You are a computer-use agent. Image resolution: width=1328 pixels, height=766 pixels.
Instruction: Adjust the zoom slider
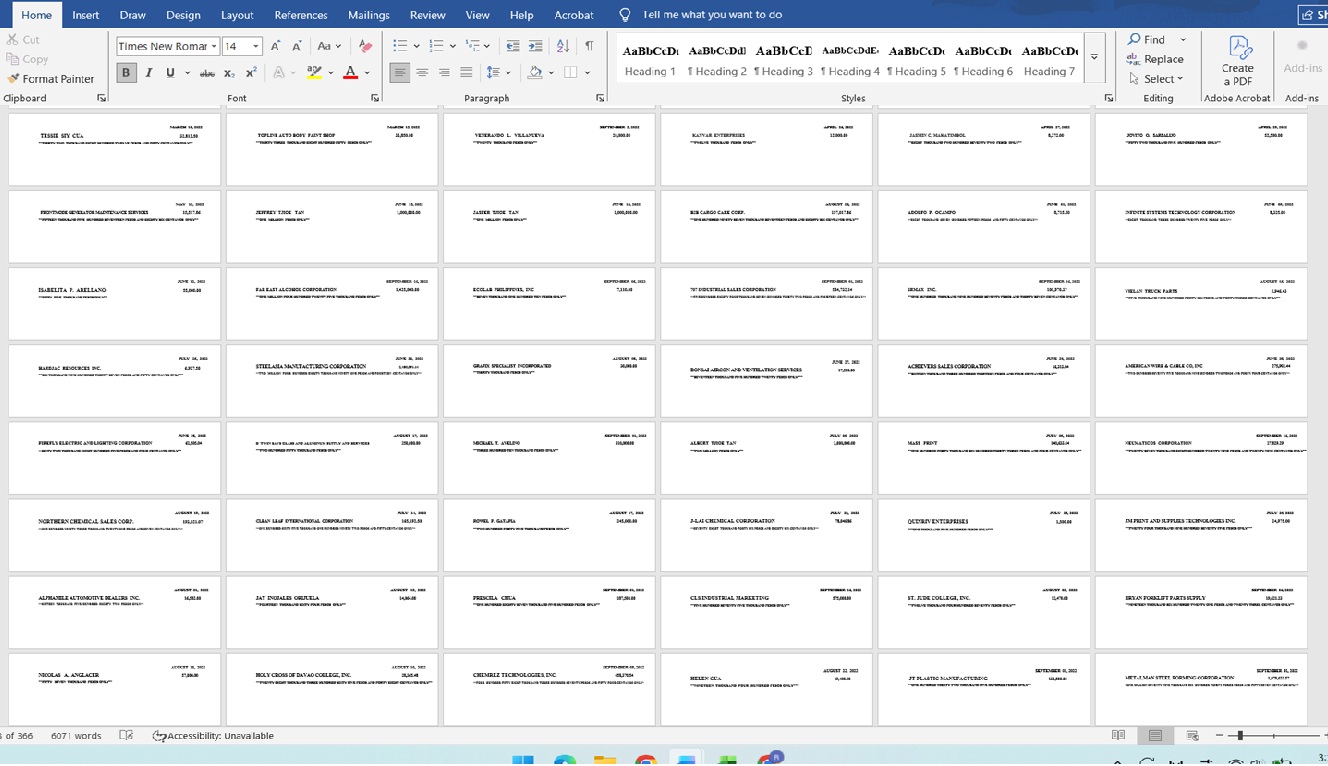click(x=1240, y=736)
